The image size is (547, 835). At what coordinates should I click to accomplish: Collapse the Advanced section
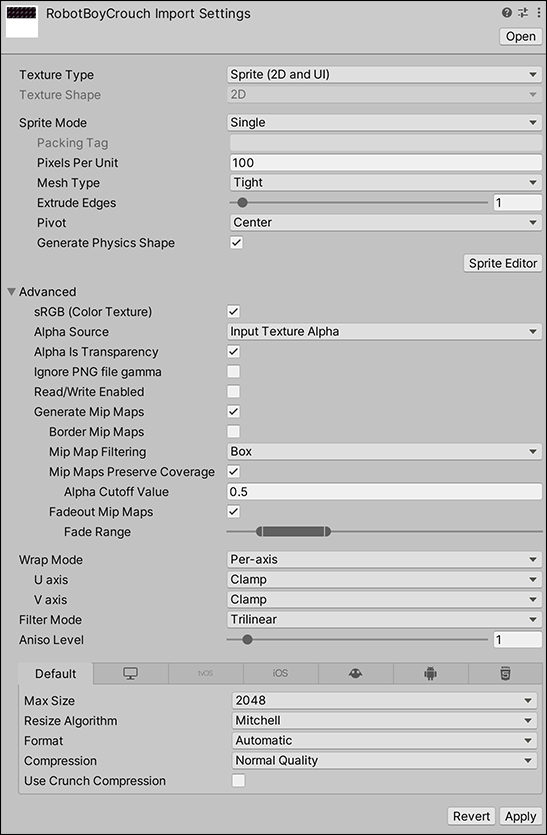[x=11, y=292]
